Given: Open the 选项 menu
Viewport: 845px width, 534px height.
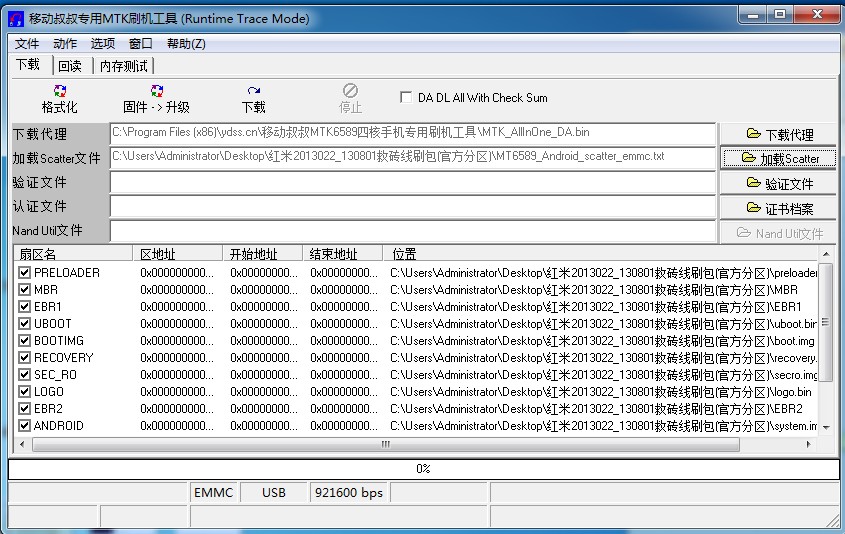Looking at the screenshot, I should pos(102,44).
